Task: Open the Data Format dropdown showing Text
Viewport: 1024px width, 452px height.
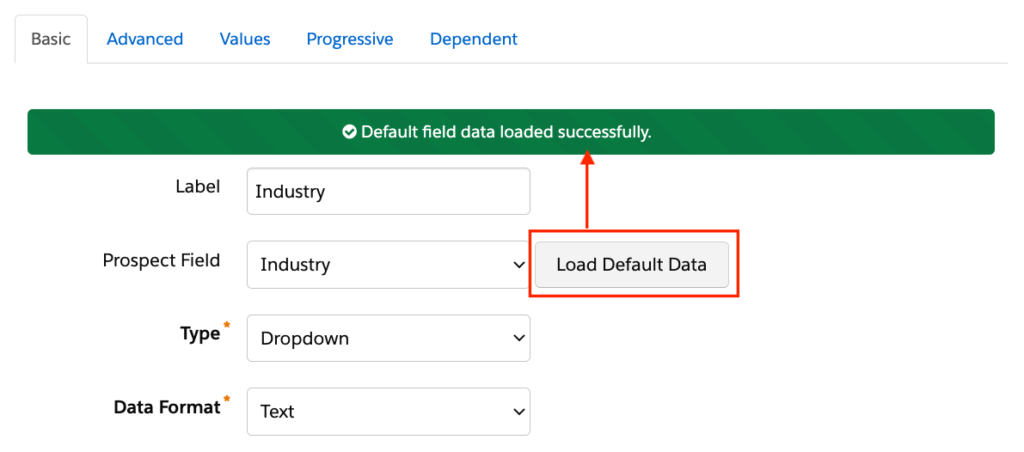Action: (x=389, y=412)
